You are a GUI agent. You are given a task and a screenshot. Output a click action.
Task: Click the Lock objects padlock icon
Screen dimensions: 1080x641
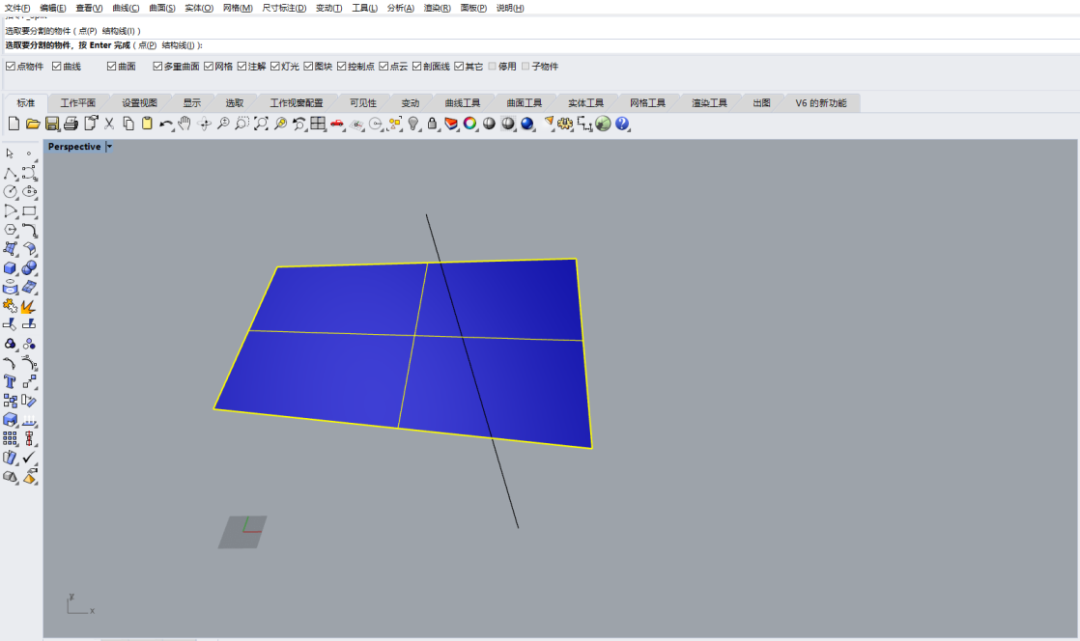pos(432,123)
